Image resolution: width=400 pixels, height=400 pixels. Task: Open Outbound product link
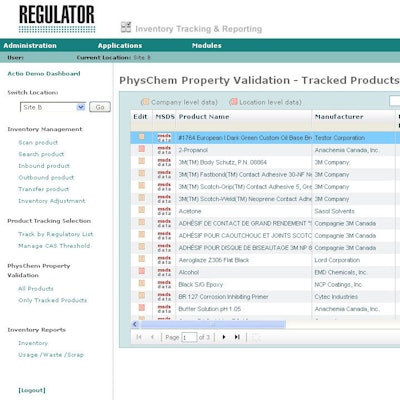tap(46, 178)
